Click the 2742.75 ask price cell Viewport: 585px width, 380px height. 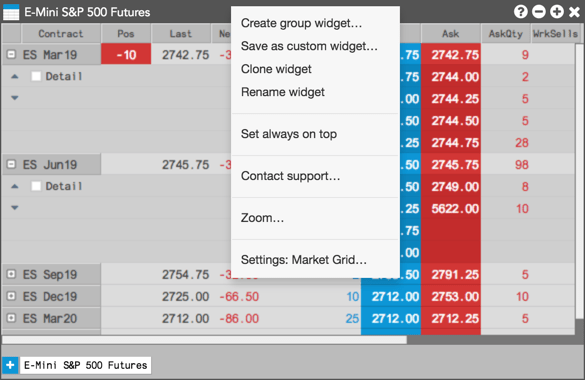pyautogui.click(x=451, y=55)
